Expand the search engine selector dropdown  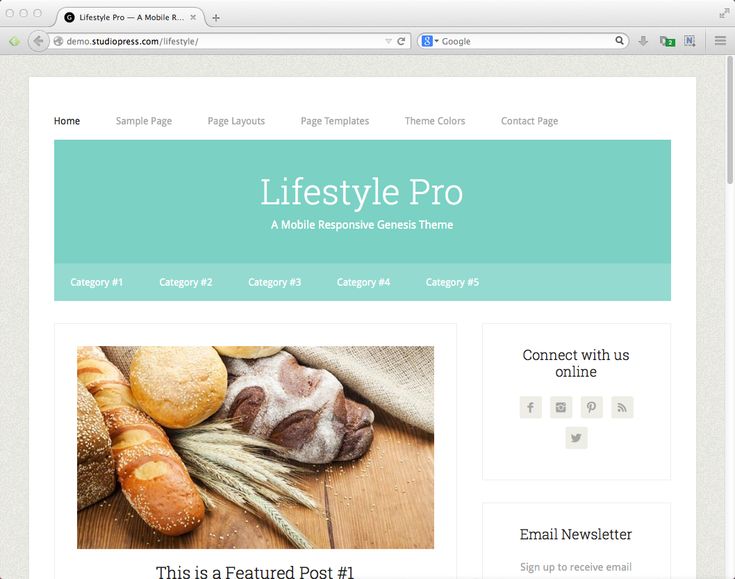pos(430,41)
